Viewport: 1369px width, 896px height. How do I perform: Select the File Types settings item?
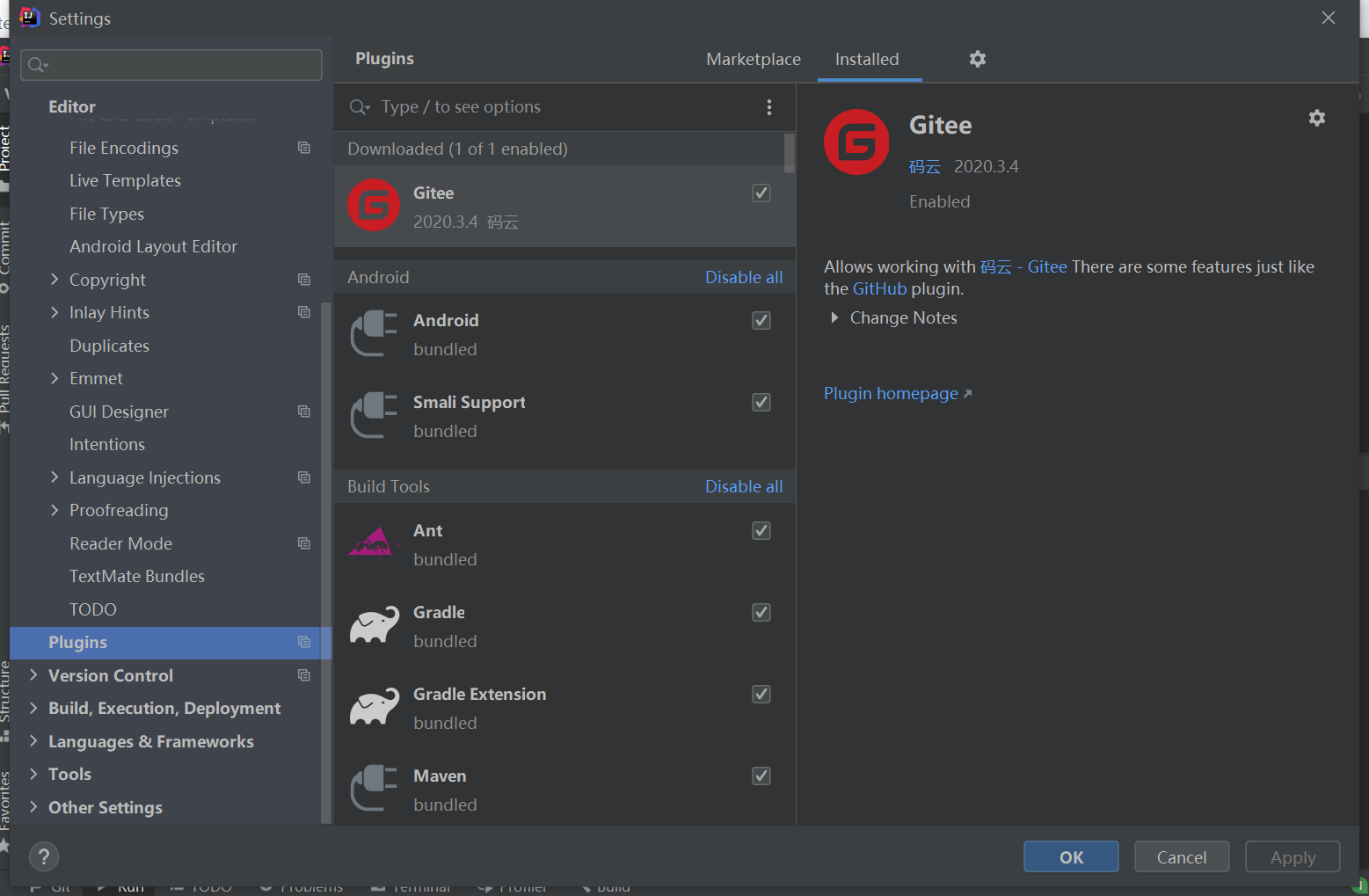106,214
